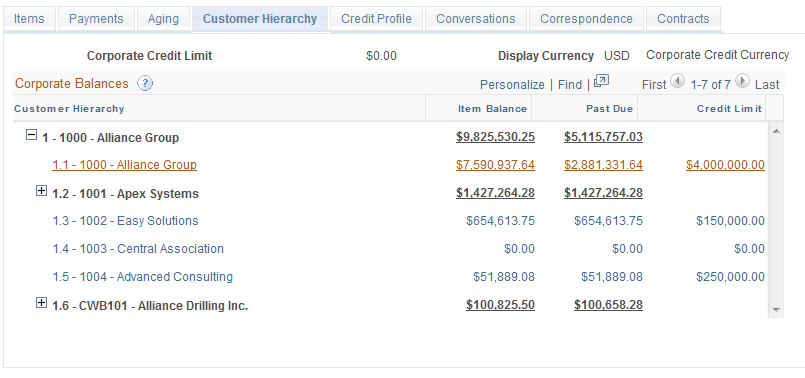Select the 1 - 1000 - Alliance Group row label
The width and height of the screenshot is (805, 378).
(110, 138)
